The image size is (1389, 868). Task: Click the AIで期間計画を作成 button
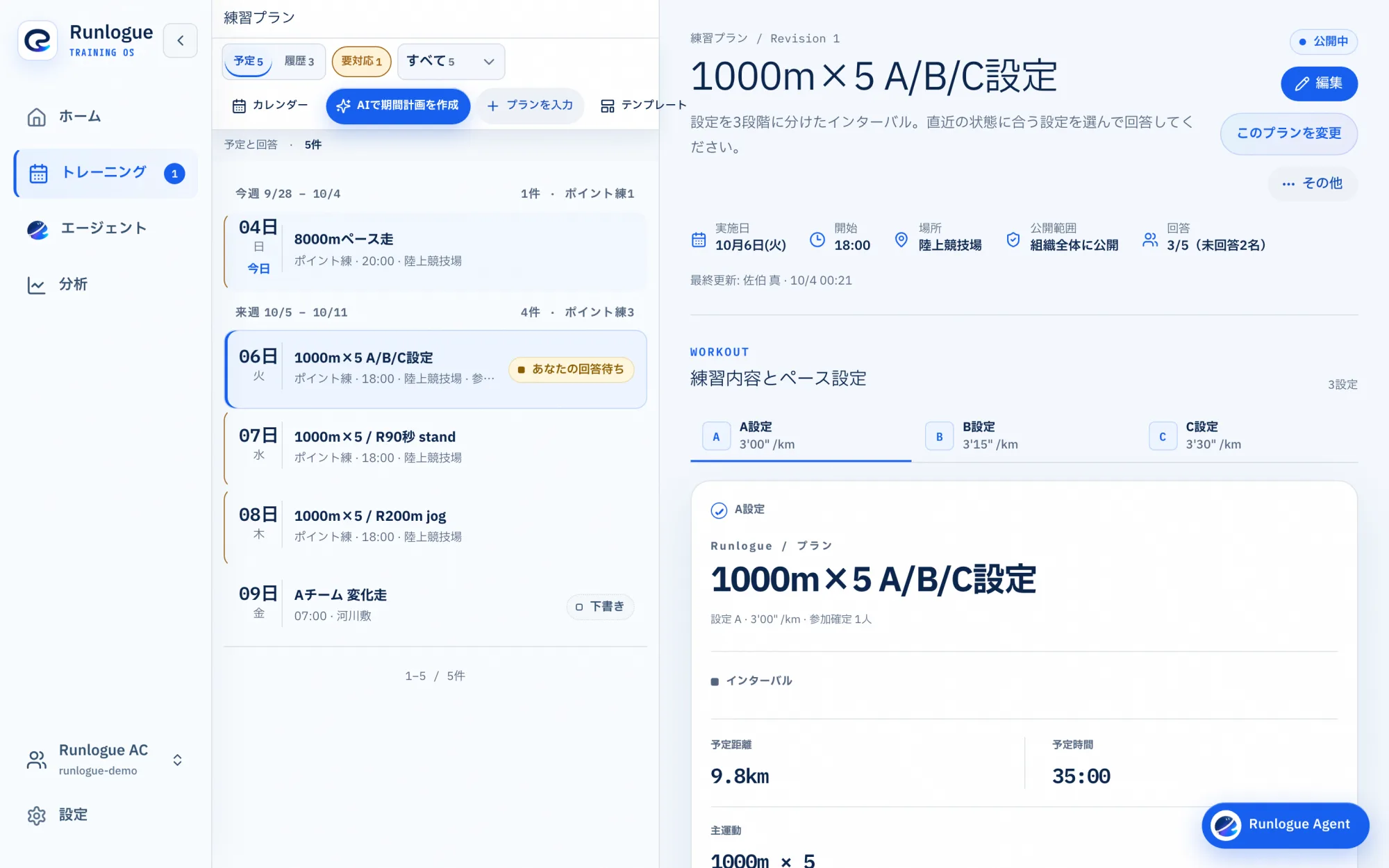pyautogui.click(x=398, y=106)
